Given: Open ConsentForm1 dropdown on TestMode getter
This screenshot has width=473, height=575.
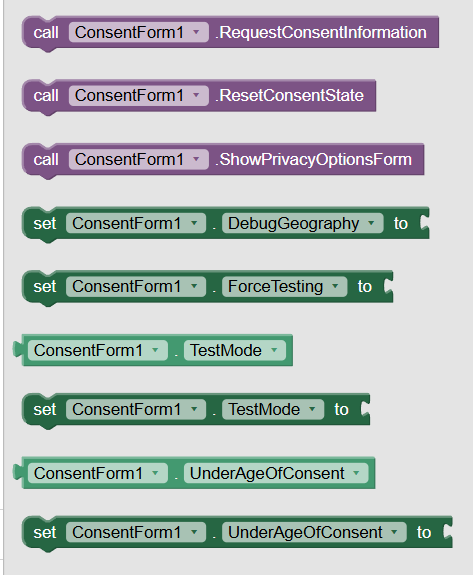Looking at the screenshot, I should pos(98,350).
